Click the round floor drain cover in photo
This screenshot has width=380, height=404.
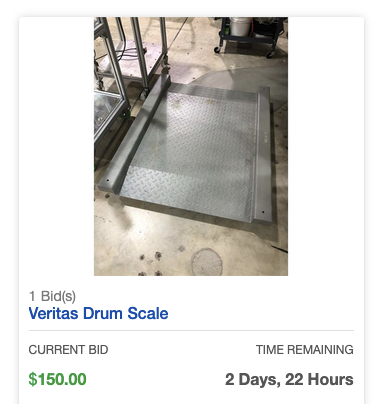point(207,262)
